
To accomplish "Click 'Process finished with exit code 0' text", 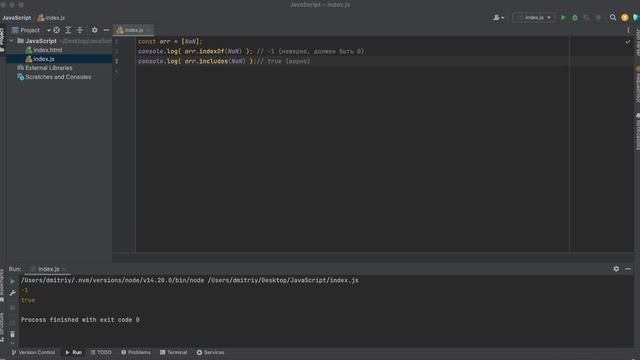I will tap(80, 320).
